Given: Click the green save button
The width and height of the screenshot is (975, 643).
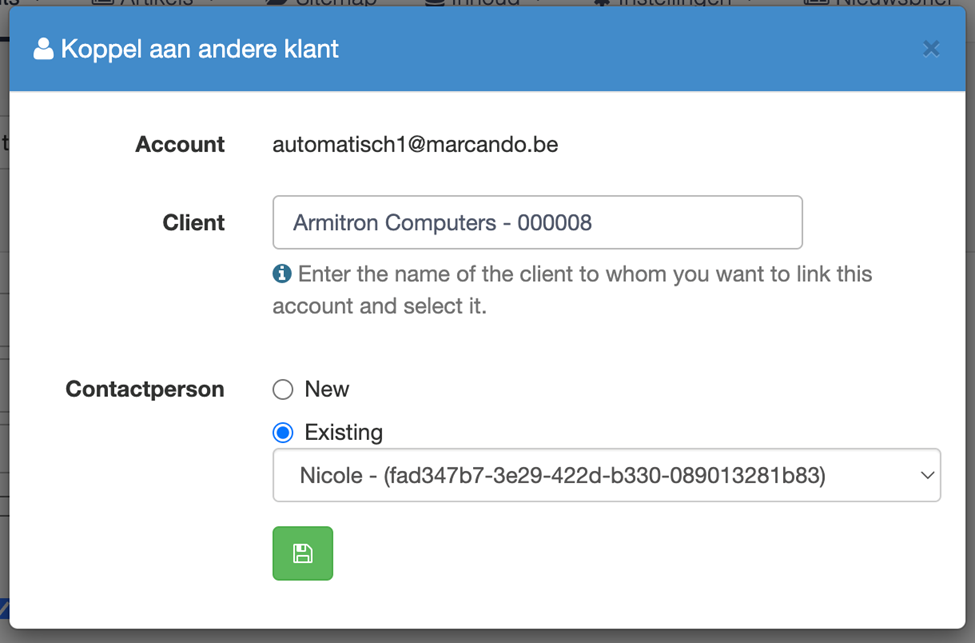Looking at the screenshot, I should (302, 553).
